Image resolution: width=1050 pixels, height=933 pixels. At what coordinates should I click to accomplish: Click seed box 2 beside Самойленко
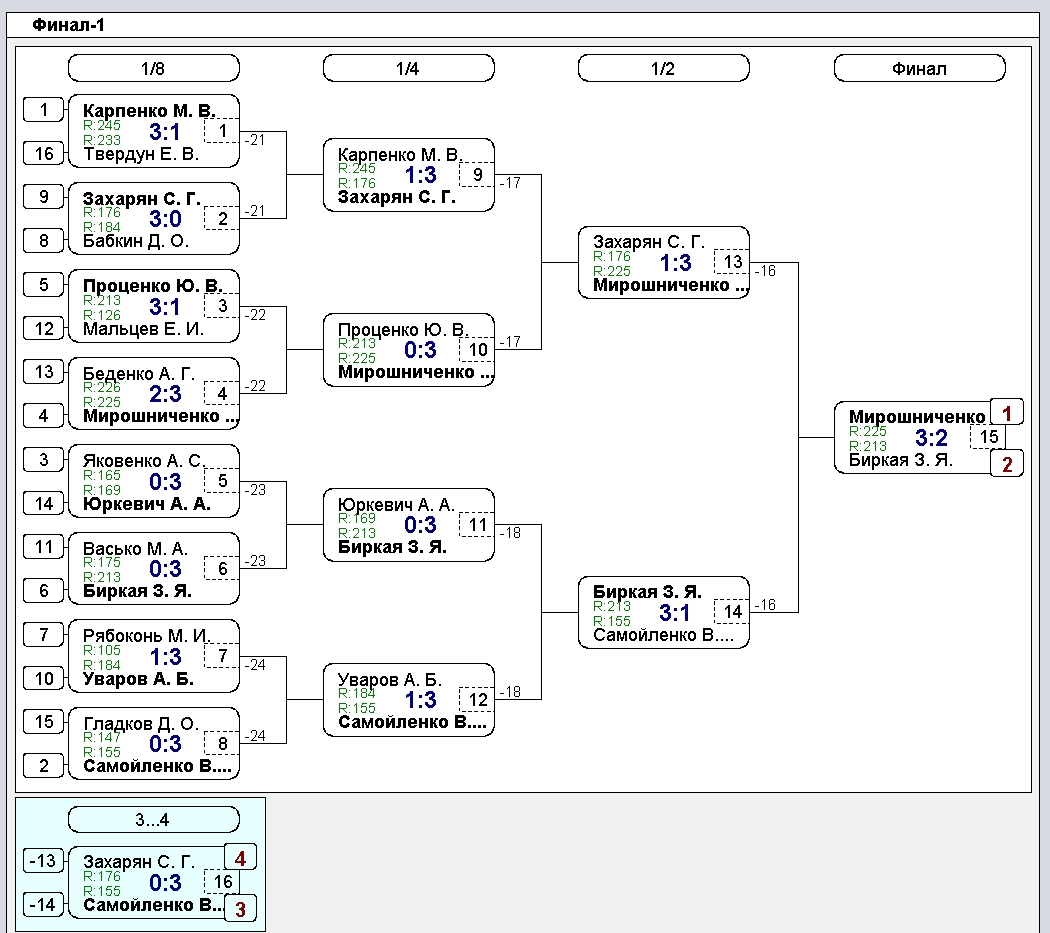point(44,766)
